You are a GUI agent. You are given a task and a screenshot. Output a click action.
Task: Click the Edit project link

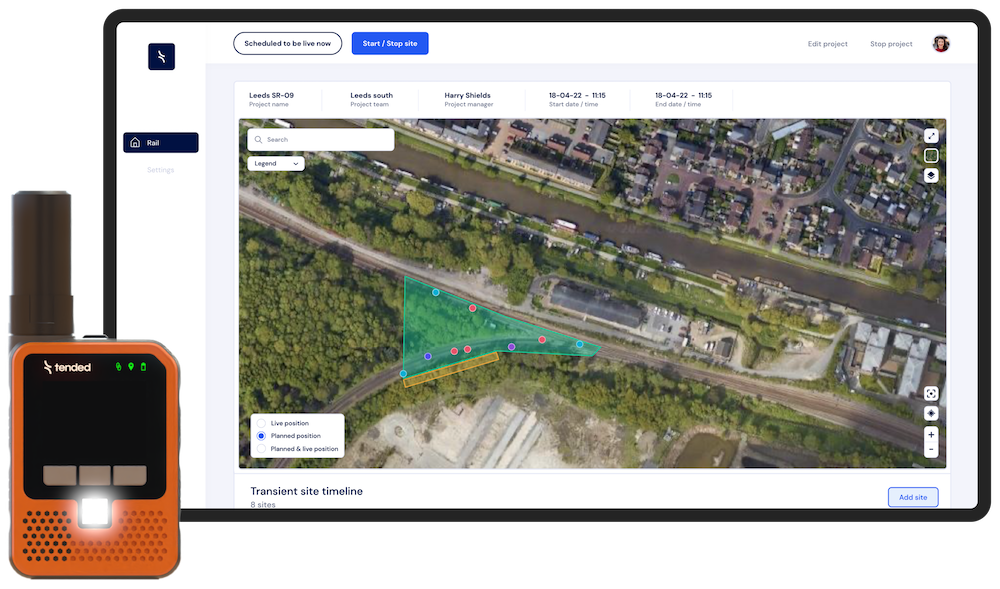point(828,44)
